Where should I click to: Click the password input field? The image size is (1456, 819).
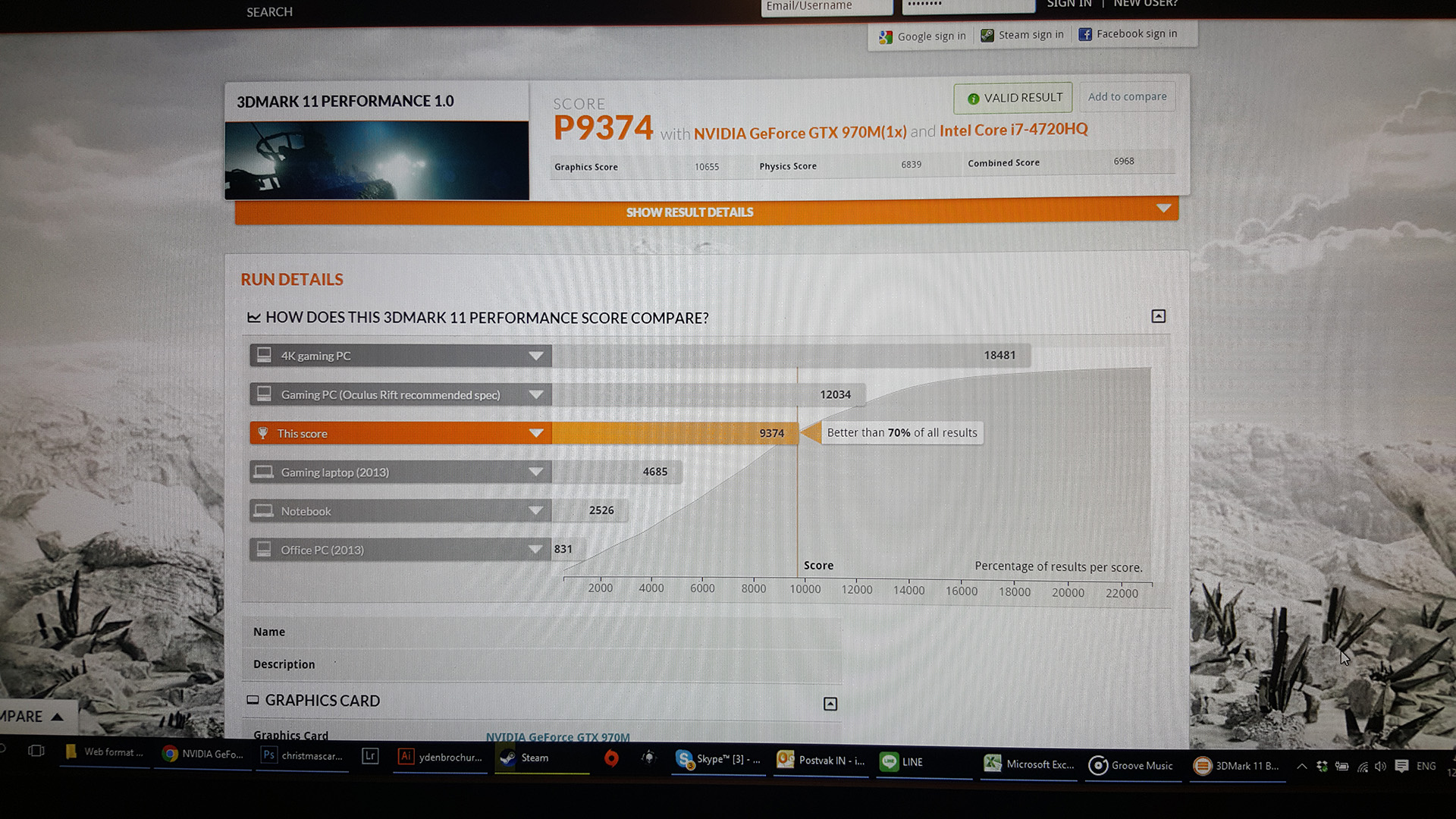pyautogui.click(x=968, y=5)
